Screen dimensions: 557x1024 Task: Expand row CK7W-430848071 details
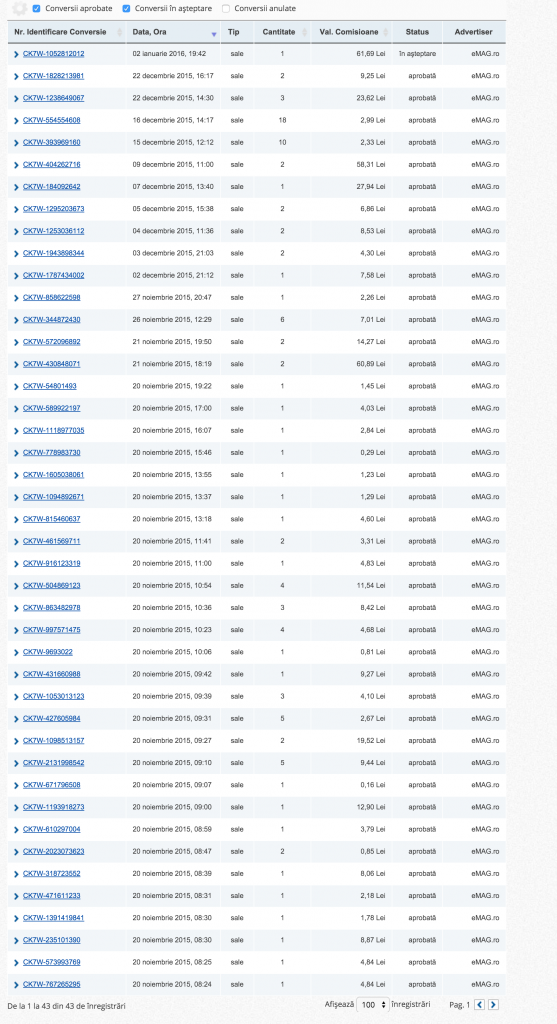pos(16,364)
